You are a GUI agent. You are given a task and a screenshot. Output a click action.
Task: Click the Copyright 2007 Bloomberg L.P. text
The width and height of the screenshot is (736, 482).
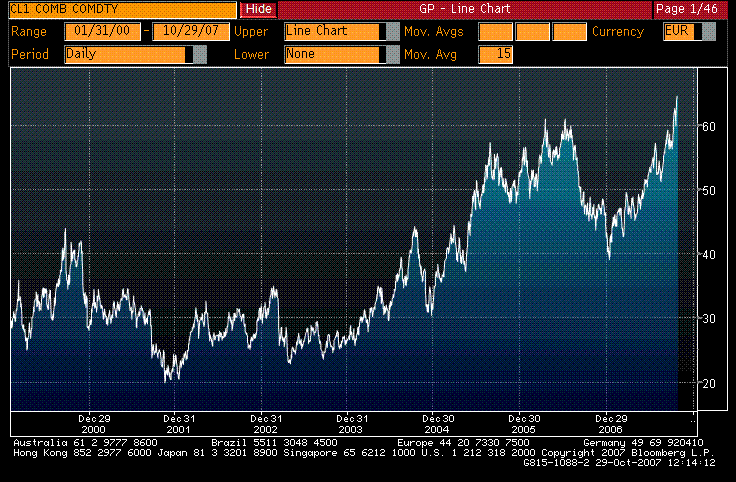pos(628,453)
